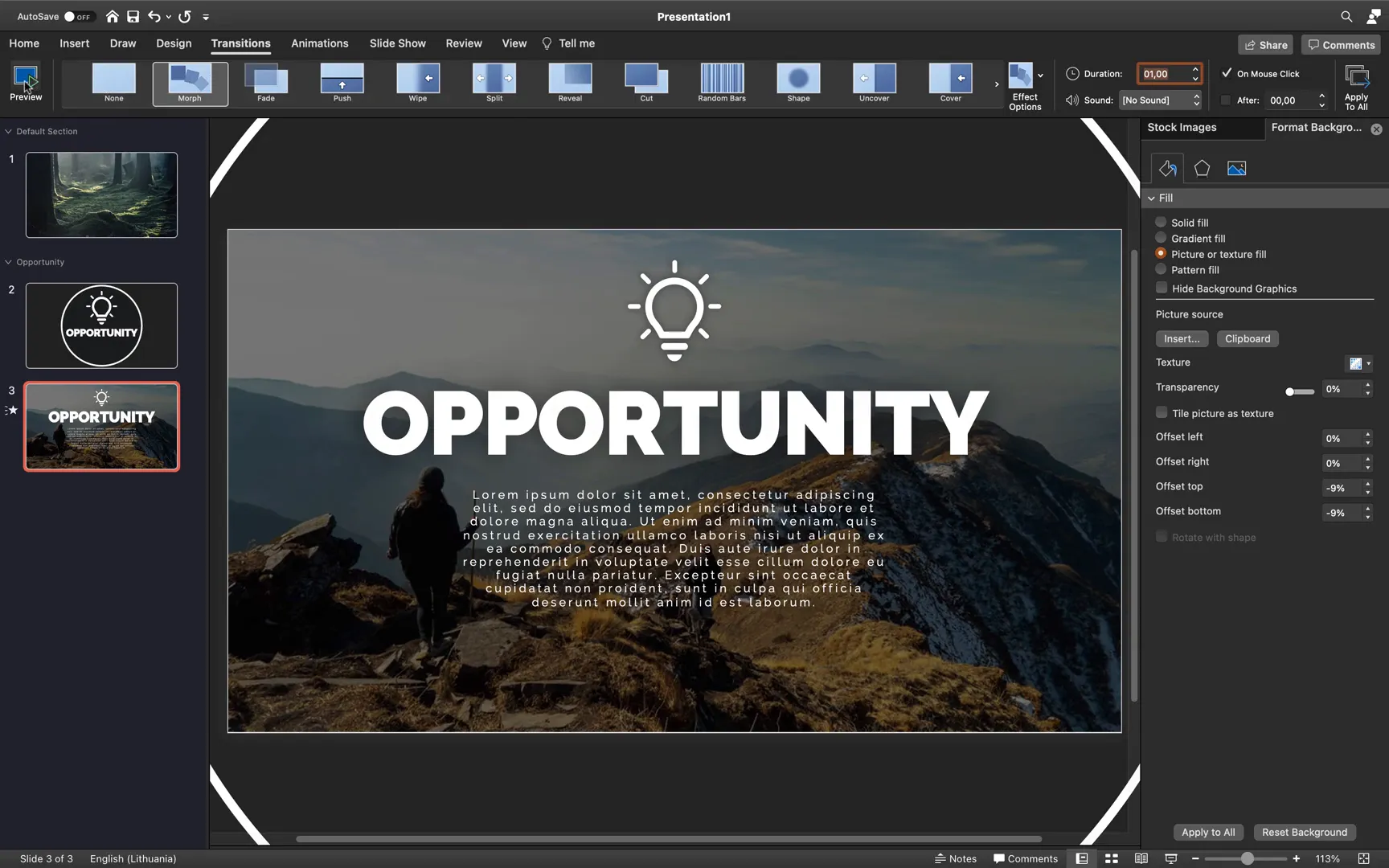Collapse the Fill section

click(x=1152, y=198)
